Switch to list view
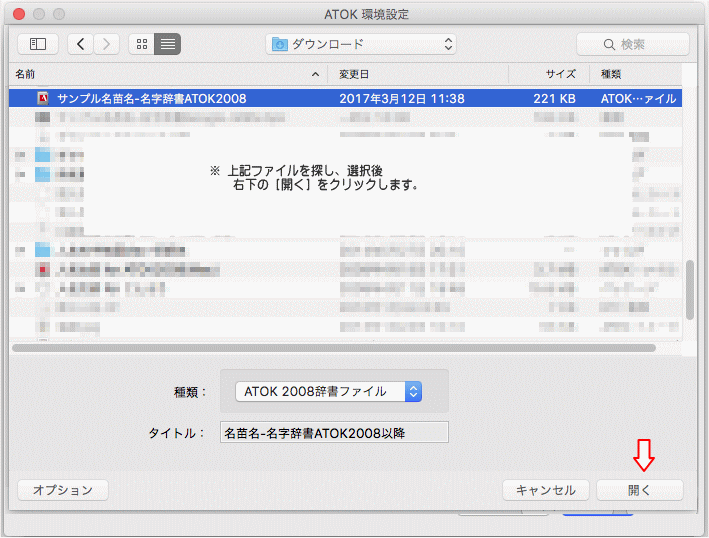This screenshot has height=538, width=709. coord(168,44)
